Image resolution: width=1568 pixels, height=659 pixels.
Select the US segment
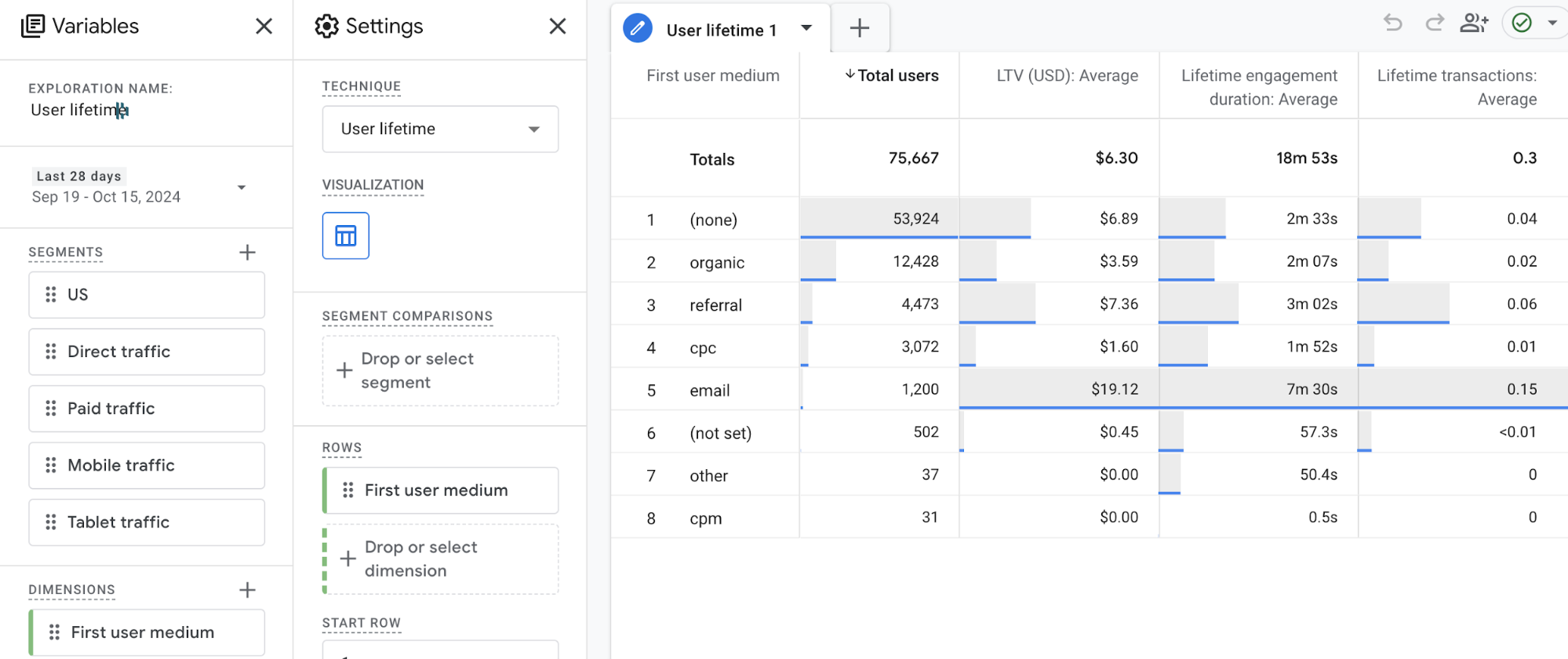tap(147, 295)
